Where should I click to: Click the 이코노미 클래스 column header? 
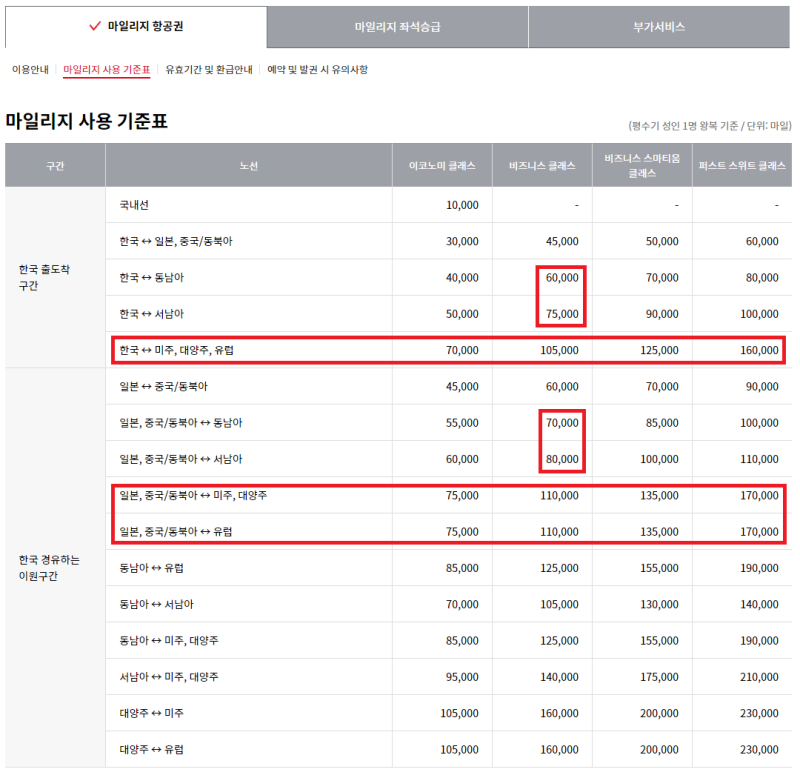pyautogui.click(x=442, y=165)
